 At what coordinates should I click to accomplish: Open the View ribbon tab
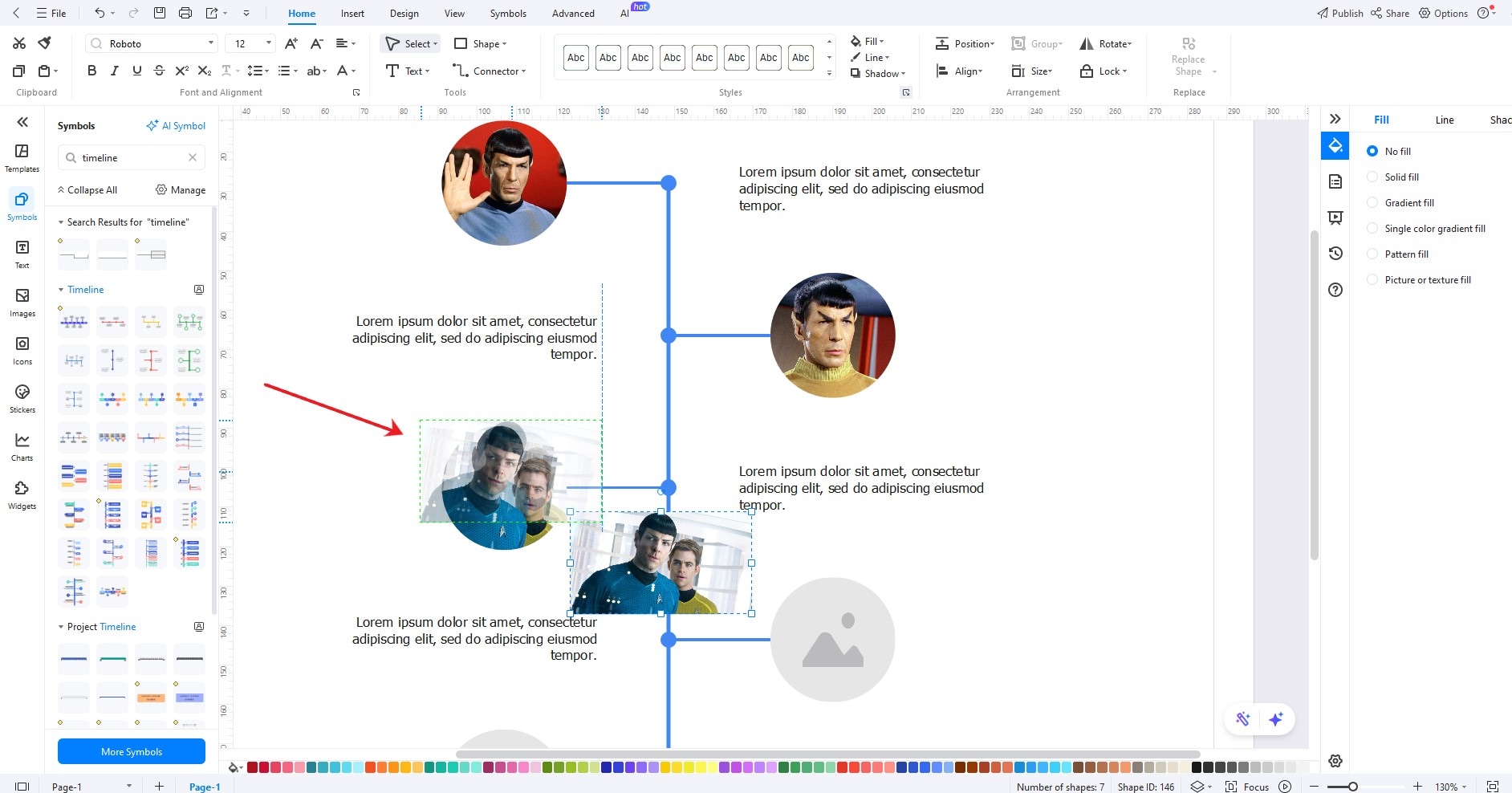(454, 13)
